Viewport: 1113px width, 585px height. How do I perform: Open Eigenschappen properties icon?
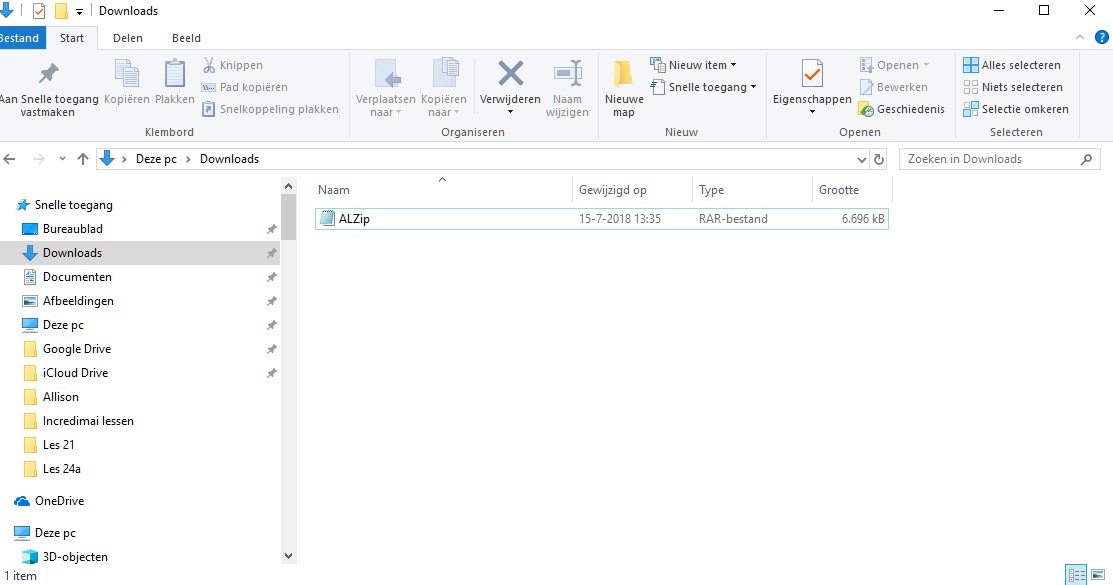(812, 74)
